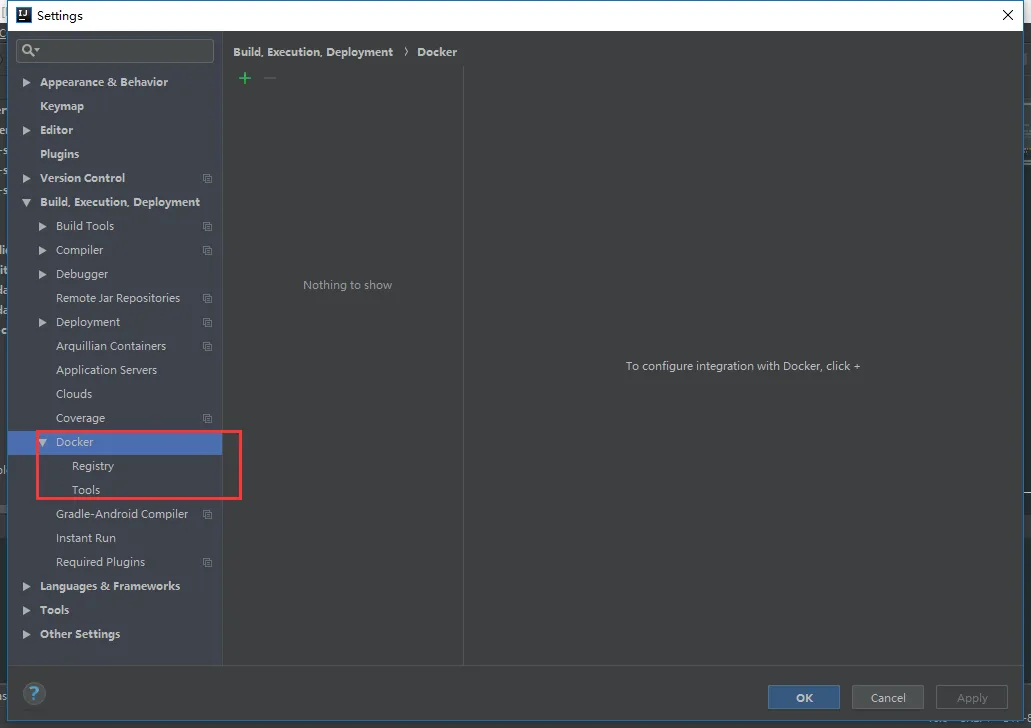
Task: Click the search magnifier icon
Action: 30,51
